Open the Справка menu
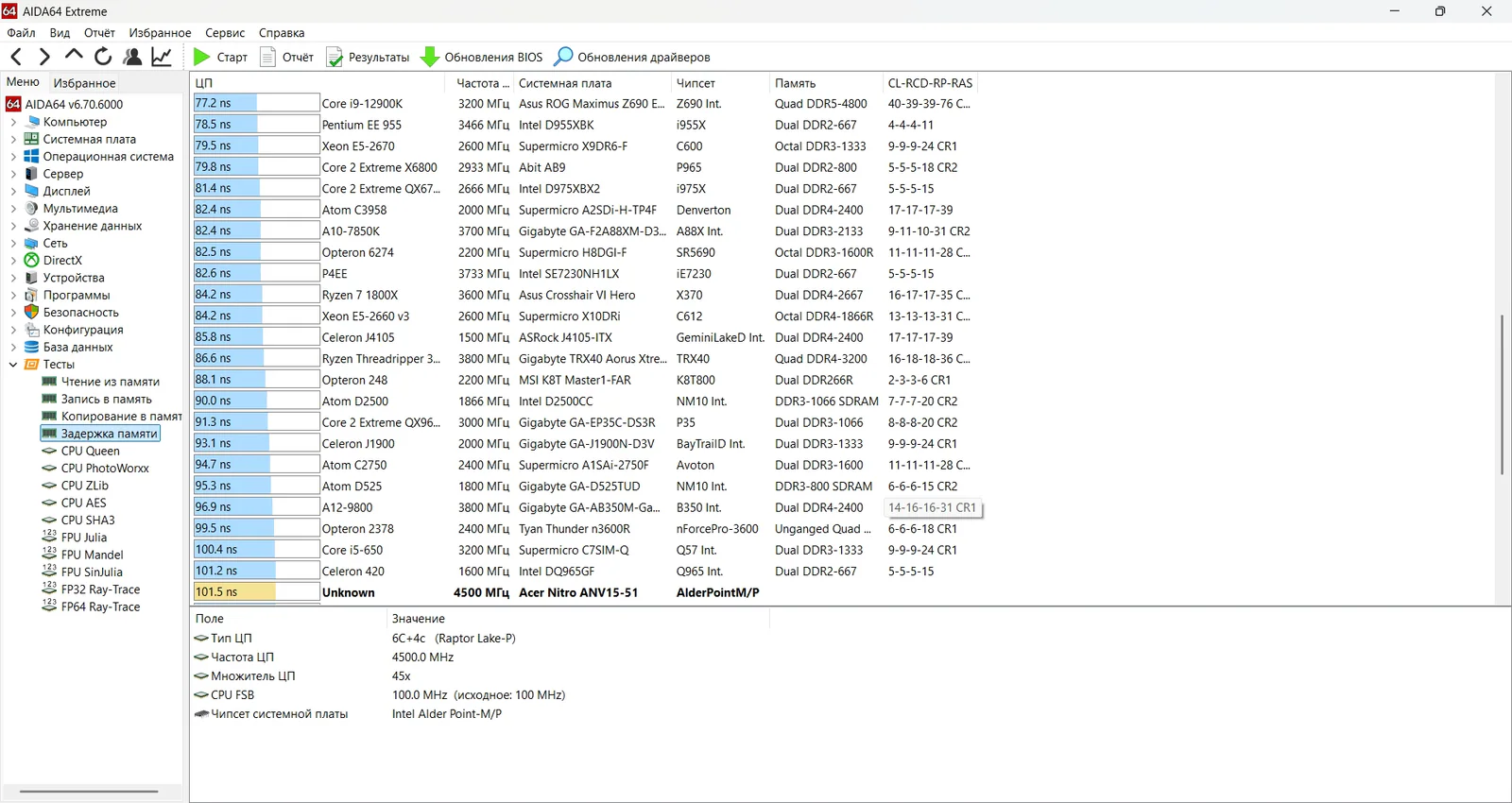The height and width of the screenshot is (803, 1512). 282,32
